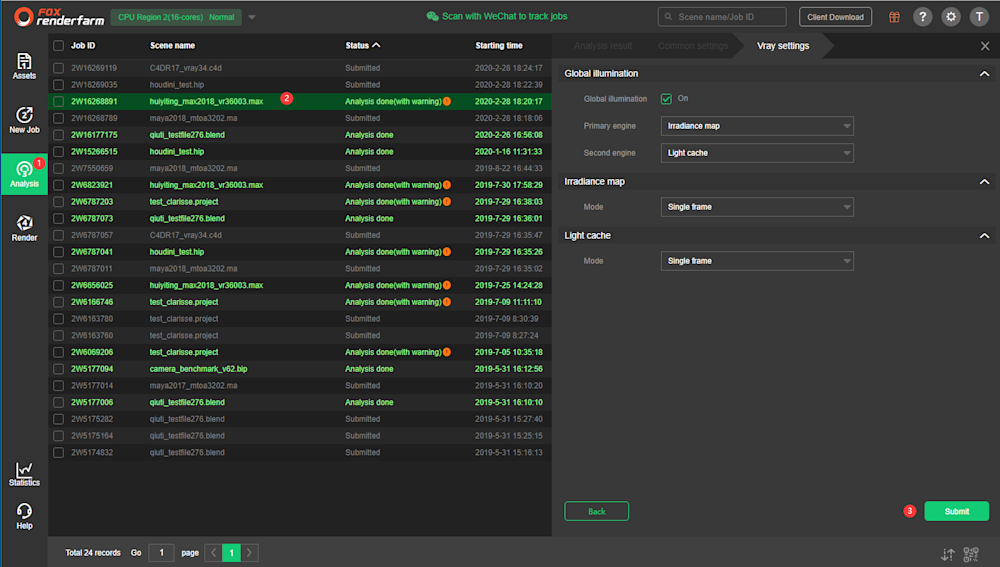1000x567 pixels.
Task: Collapse the Light cache section
Action: pos(984,236)
